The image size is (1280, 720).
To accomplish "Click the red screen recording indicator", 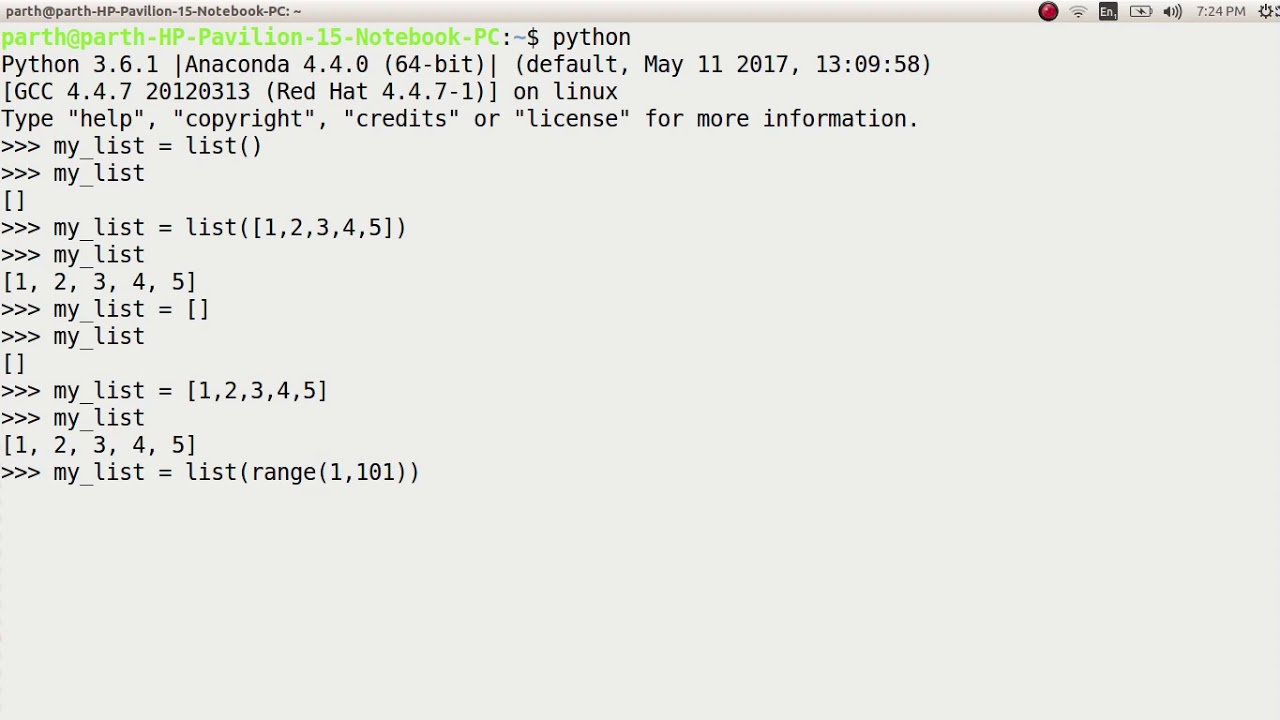I will [x=1048, y=12].
